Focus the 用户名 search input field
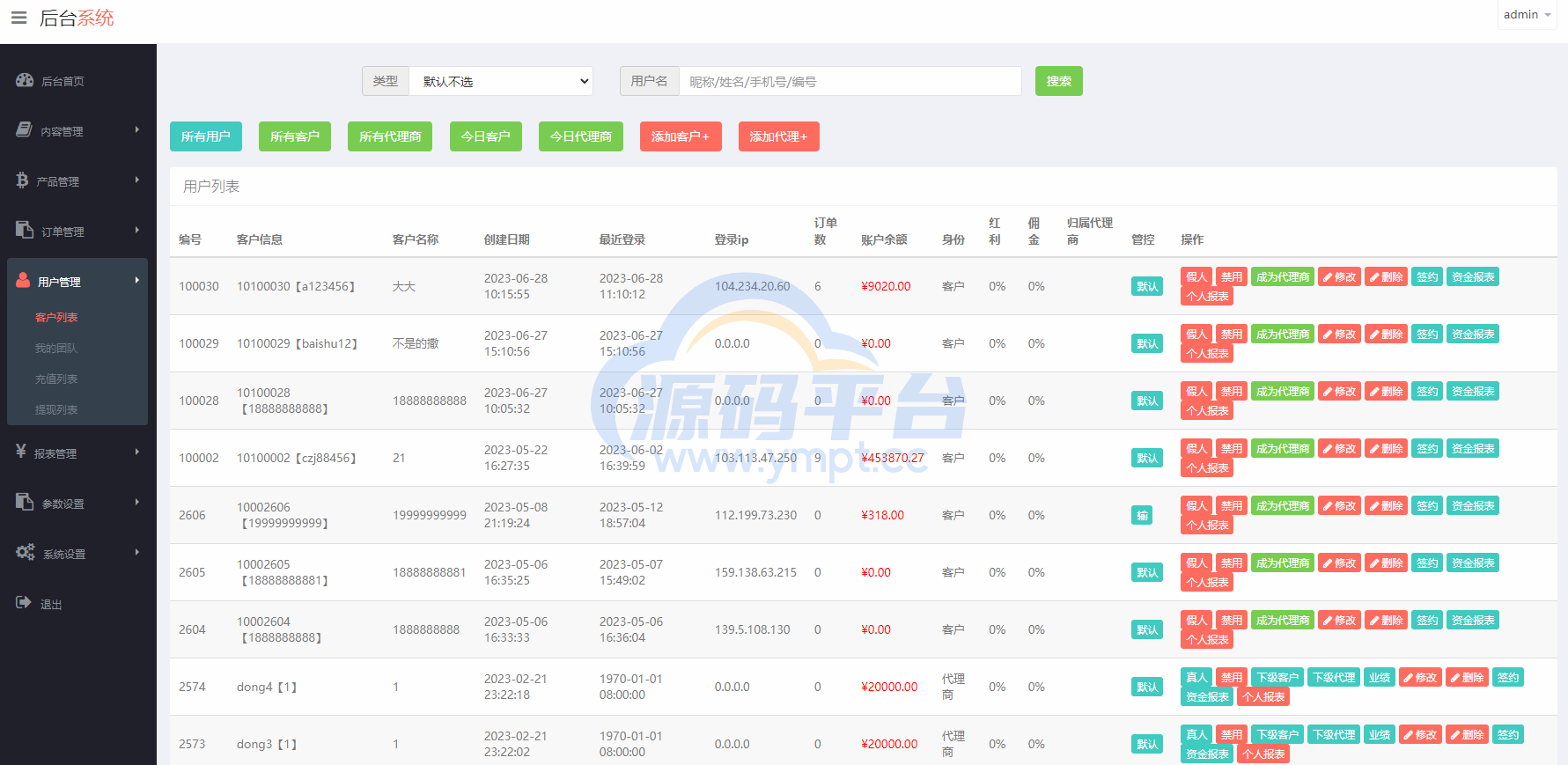This screenshot has height=765, width=1568. [x=850, y=81]
